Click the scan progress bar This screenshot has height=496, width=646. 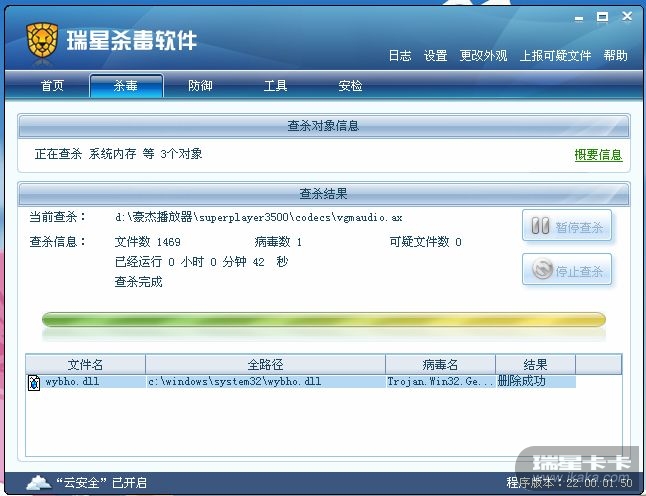324,320
